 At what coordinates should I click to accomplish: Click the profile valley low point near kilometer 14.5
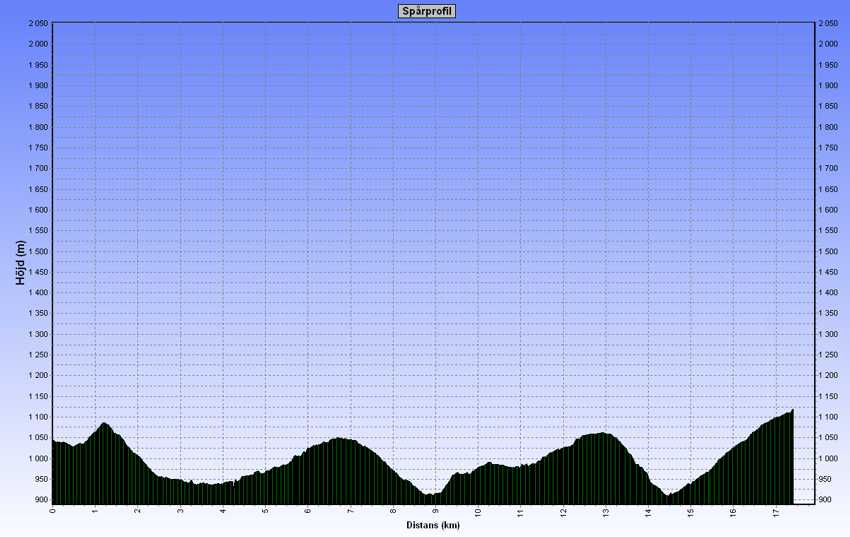[668, 495]
